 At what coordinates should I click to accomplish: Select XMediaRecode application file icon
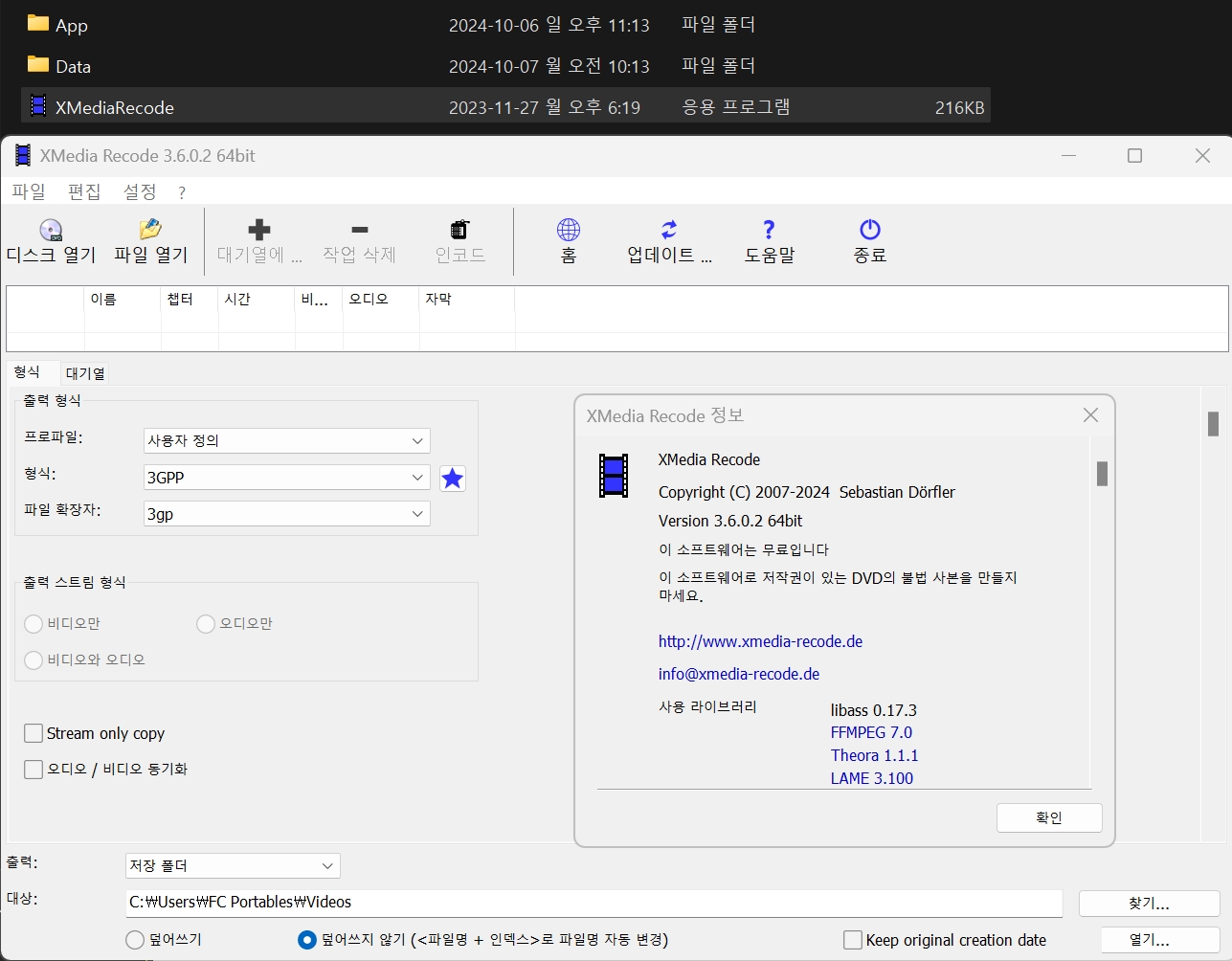38,106
